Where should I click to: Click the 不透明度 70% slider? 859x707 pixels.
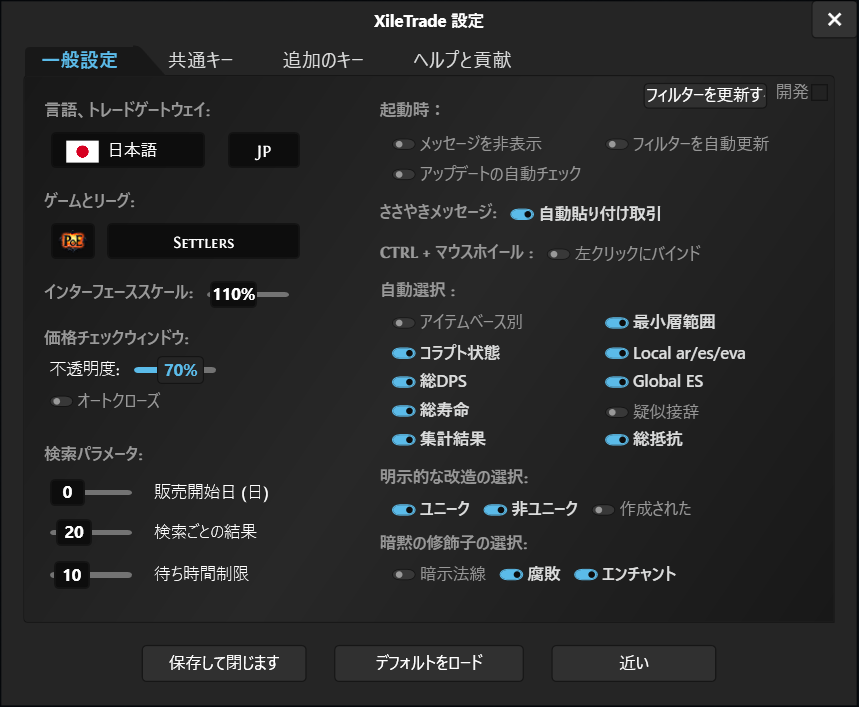[x=175, y=370]
